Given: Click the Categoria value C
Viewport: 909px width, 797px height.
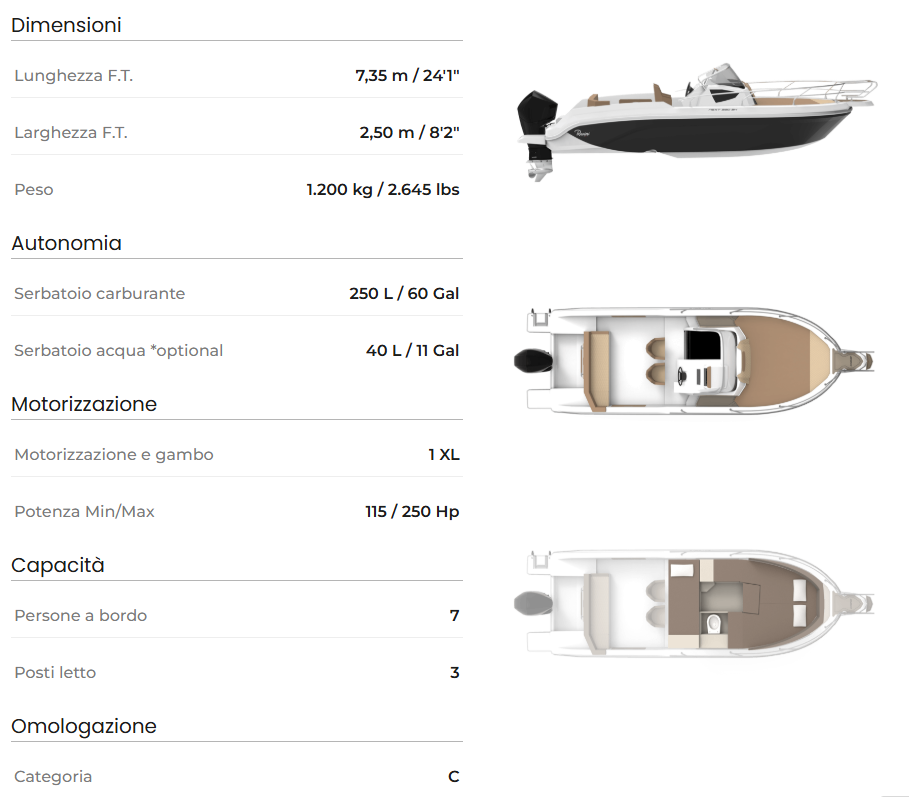Looking at the screenshot, I should coord(454,776).
